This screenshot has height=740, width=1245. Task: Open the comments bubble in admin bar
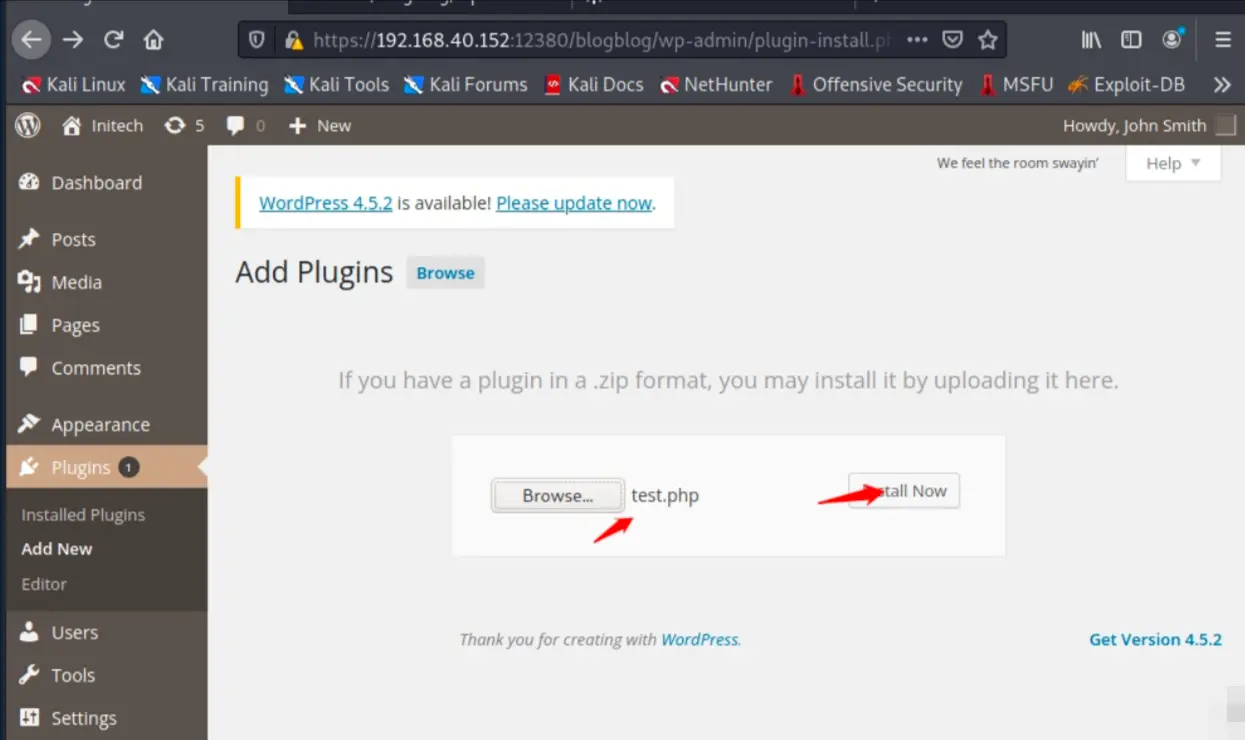[x=246, y=126]
